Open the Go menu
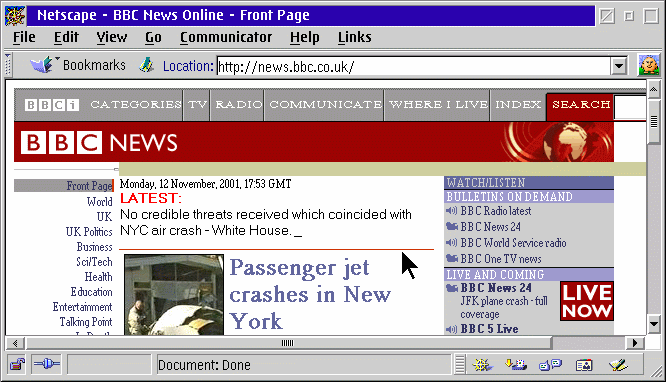This screenshot has width=666, height=382. [153, 37]
